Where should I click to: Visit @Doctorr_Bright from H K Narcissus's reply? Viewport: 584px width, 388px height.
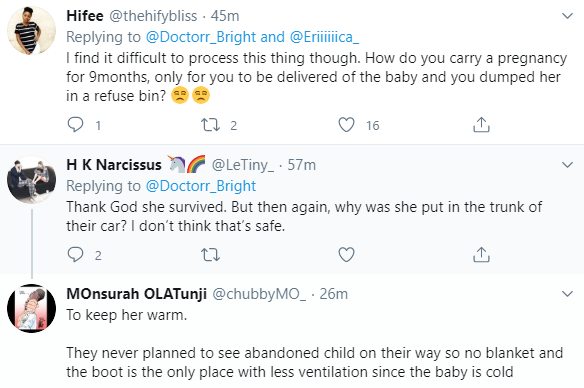201,186
